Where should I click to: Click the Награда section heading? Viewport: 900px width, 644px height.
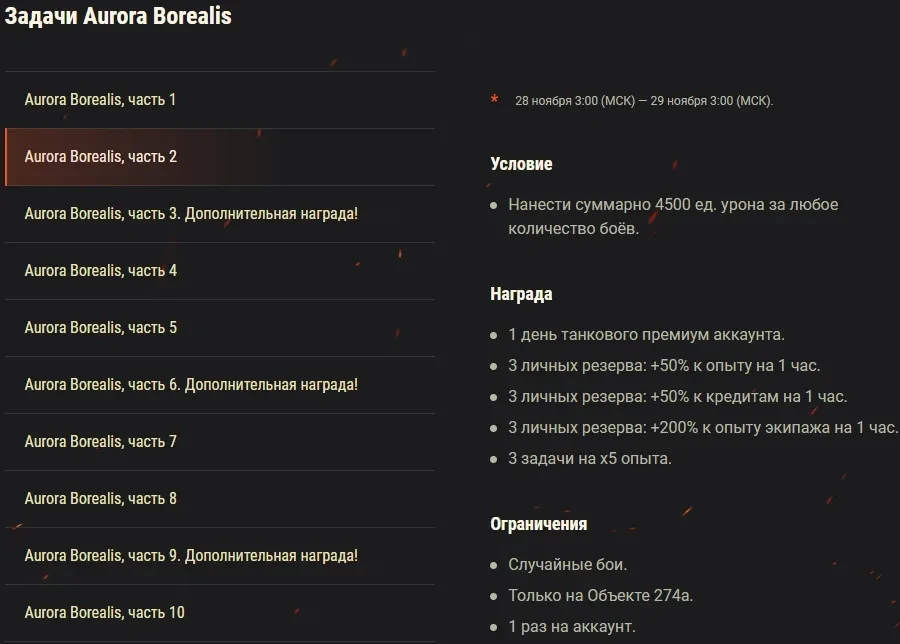(521, 295)
